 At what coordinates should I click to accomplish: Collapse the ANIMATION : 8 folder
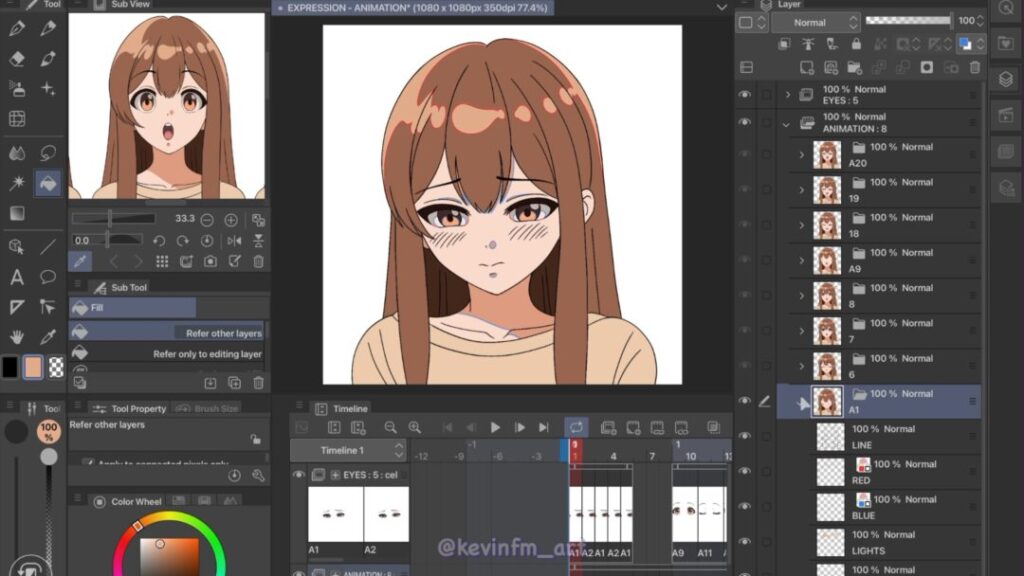[787, 124]
